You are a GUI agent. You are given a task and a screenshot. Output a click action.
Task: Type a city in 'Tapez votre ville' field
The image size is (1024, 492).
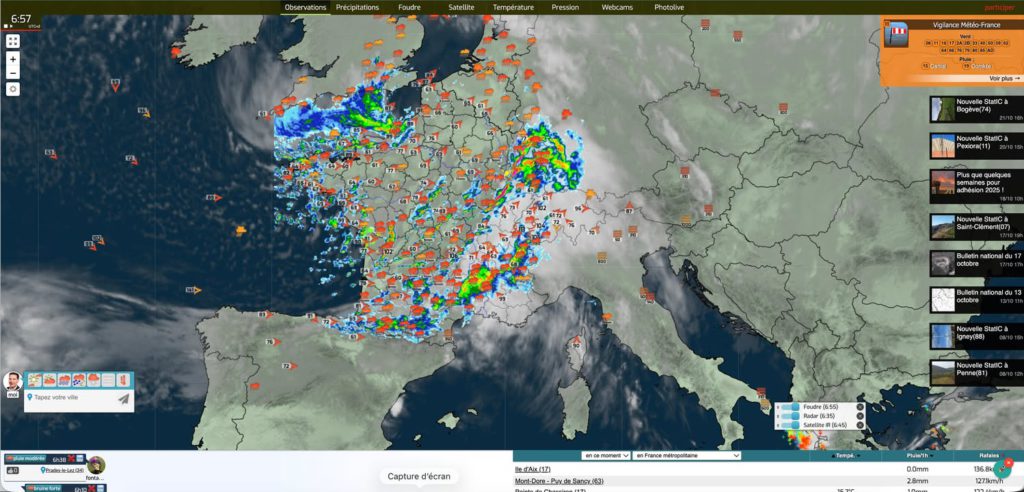point(75,398)
